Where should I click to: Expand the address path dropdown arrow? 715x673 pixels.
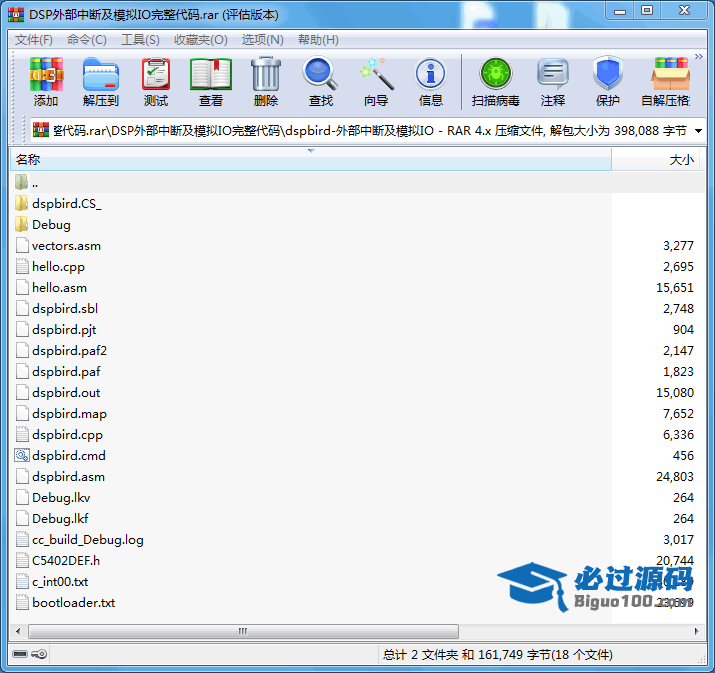[x=697, y=130]
